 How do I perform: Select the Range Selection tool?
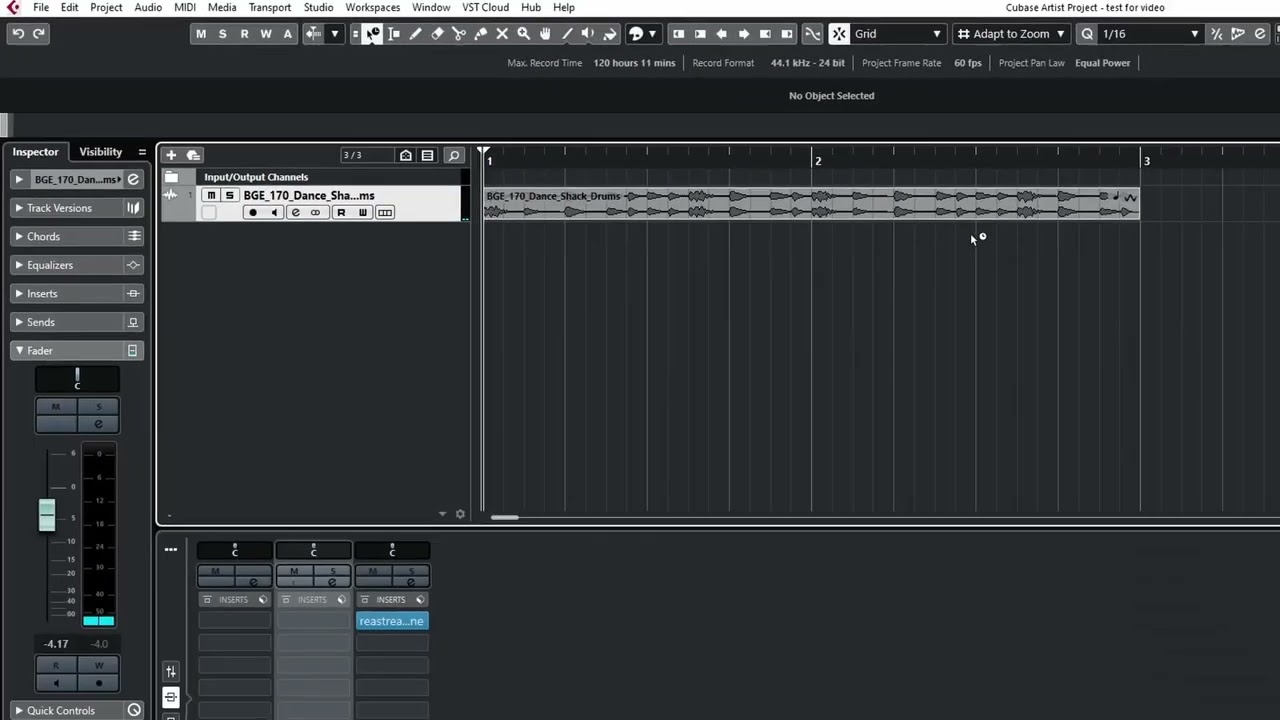point(394,34)
